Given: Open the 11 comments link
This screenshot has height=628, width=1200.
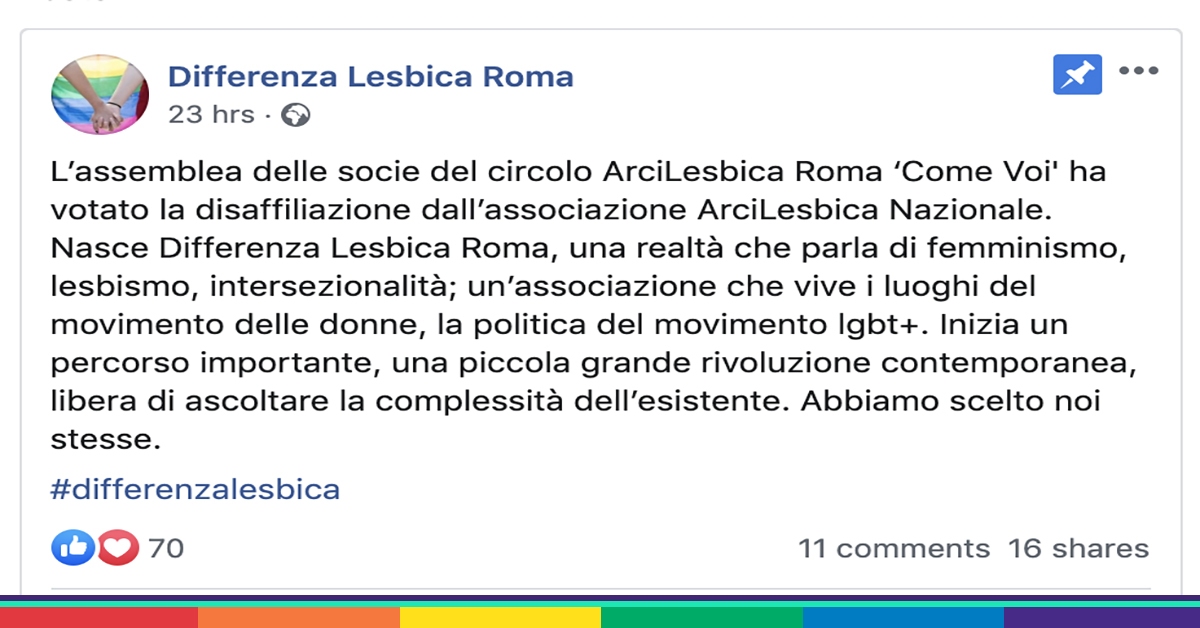Looking at the screenshot, I should click(894, 549).
